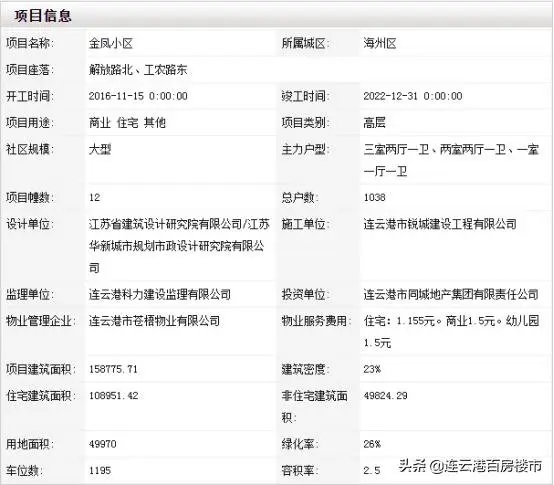Select the 项目座落 label
The width and height of the screenshot is (554, 485).
click(x=30, y=70)
